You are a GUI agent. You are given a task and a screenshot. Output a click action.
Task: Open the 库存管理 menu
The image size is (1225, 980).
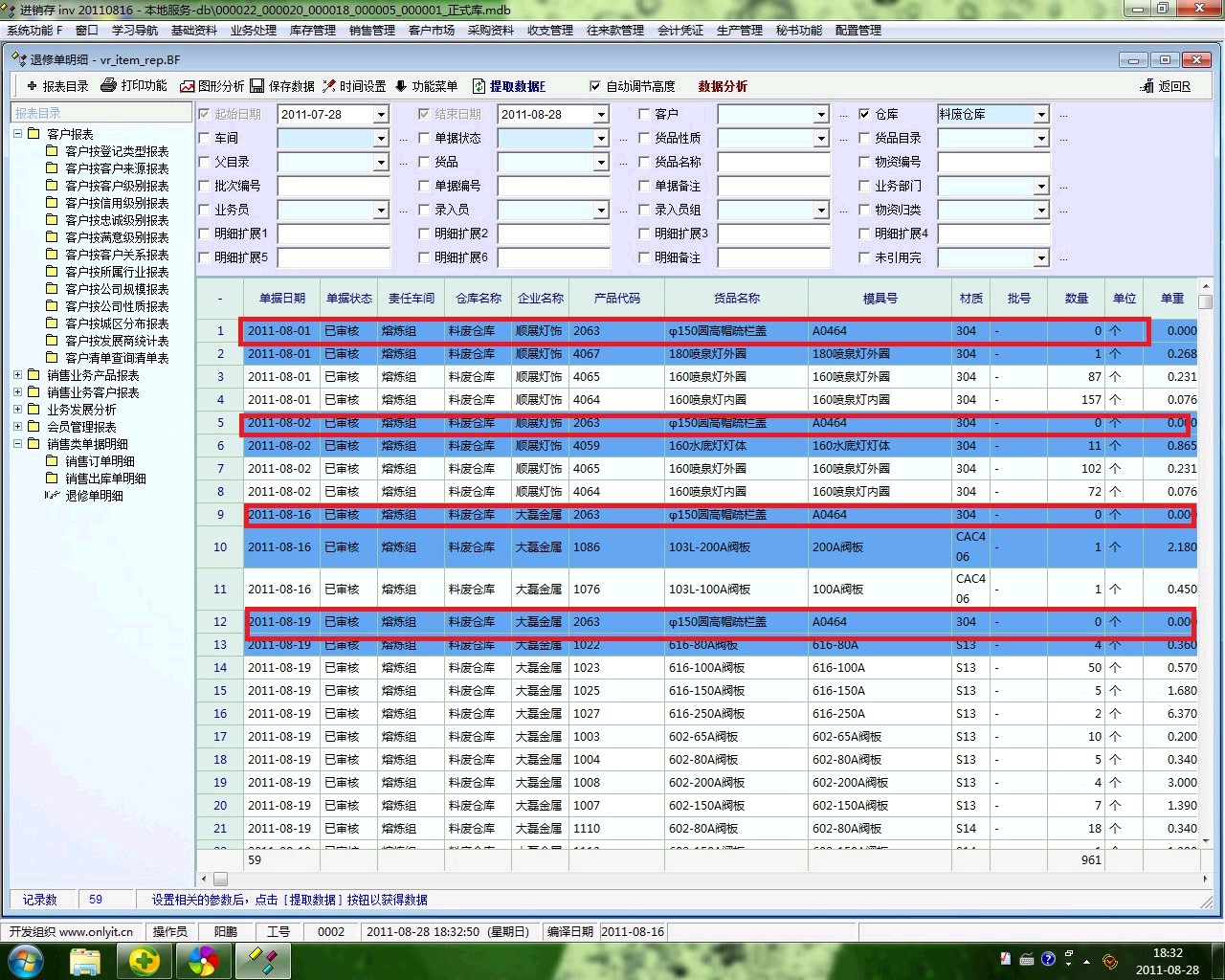pyautogui.click(x=312, y=31)
